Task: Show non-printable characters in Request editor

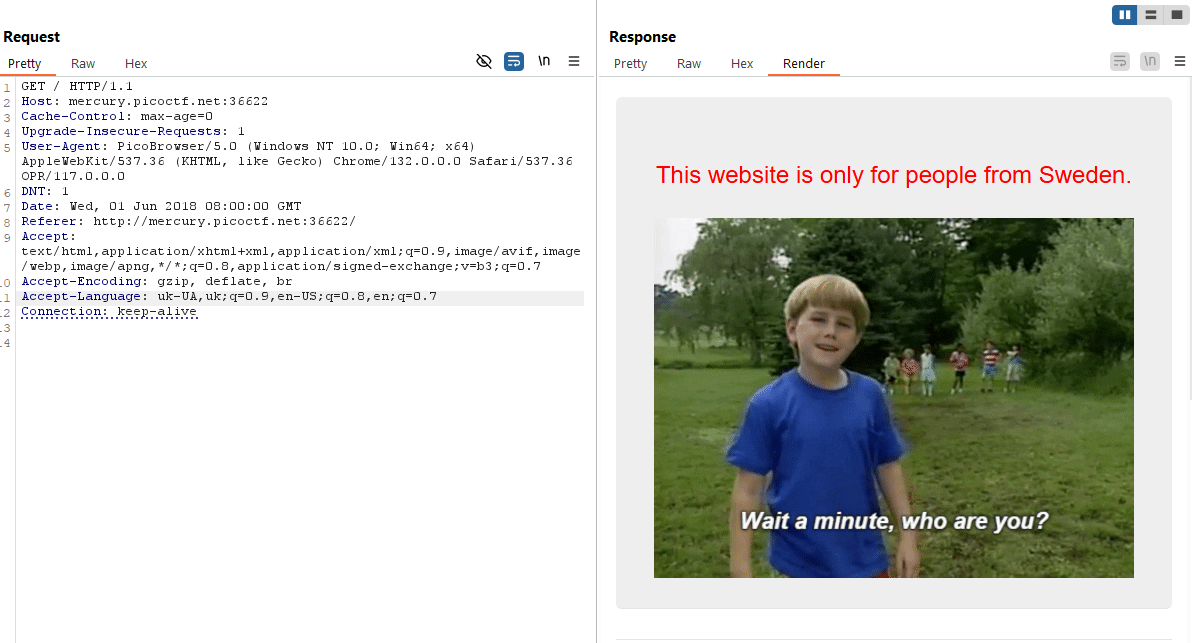Action: pos(544,61)
